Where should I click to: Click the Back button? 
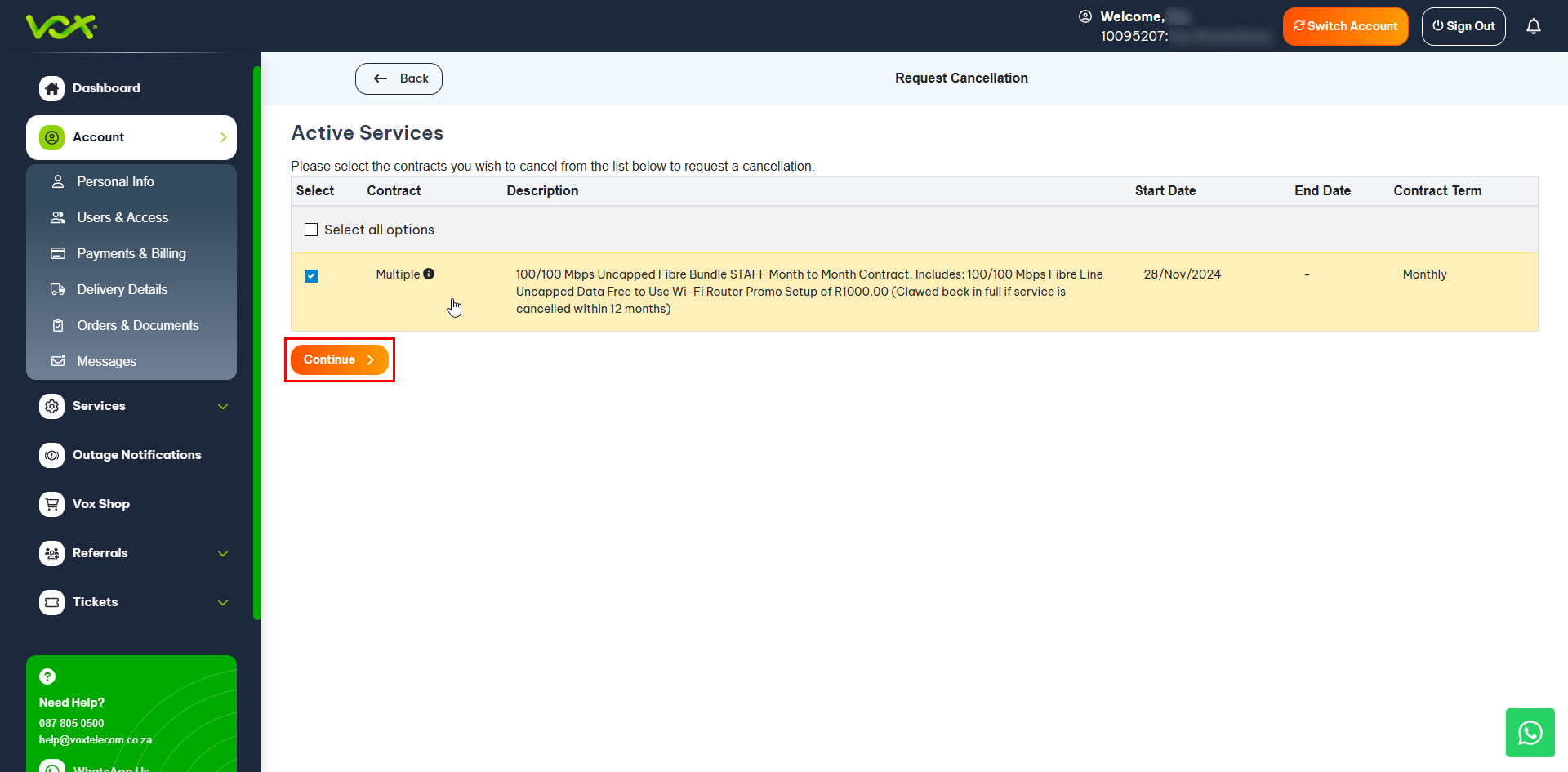click(x=399, y=78)
